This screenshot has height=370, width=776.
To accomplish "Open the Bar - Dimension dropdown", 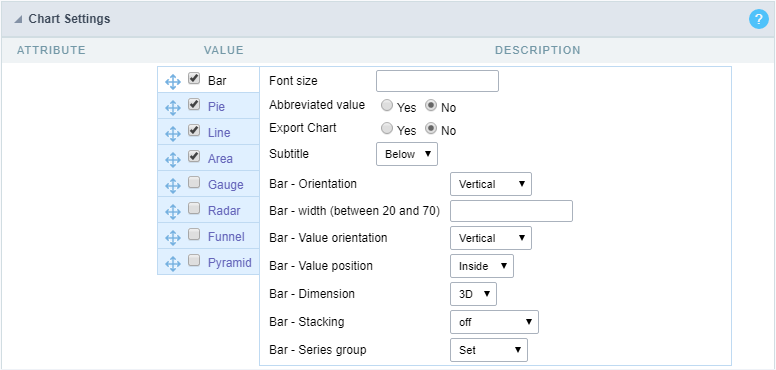I will (x=474, y=294).
